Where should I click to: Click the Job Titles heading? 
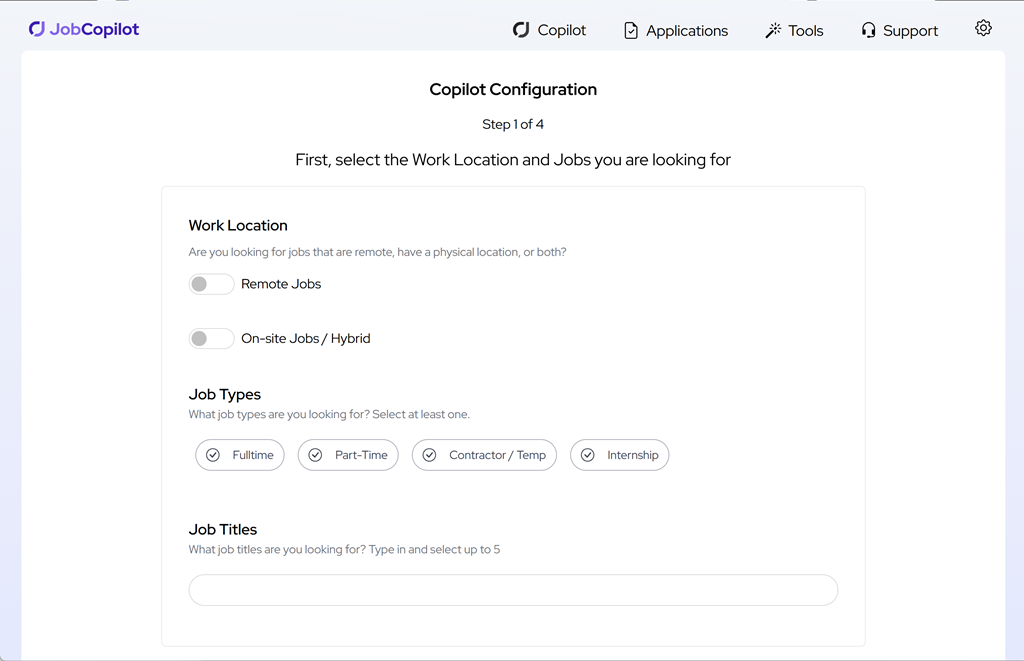pos(223,530)
